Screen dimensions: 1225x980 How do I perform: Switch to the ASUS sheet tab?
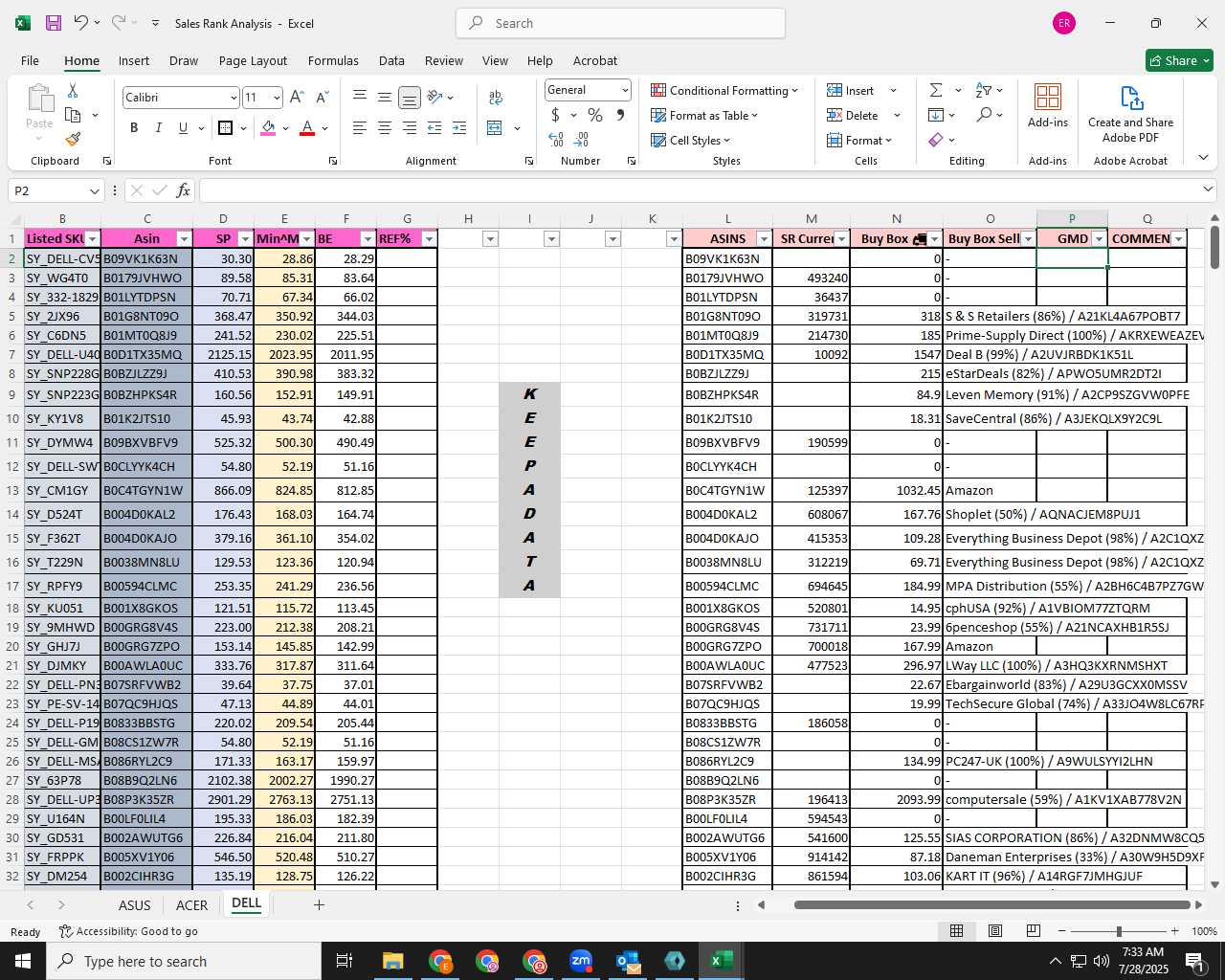point(134,904)
